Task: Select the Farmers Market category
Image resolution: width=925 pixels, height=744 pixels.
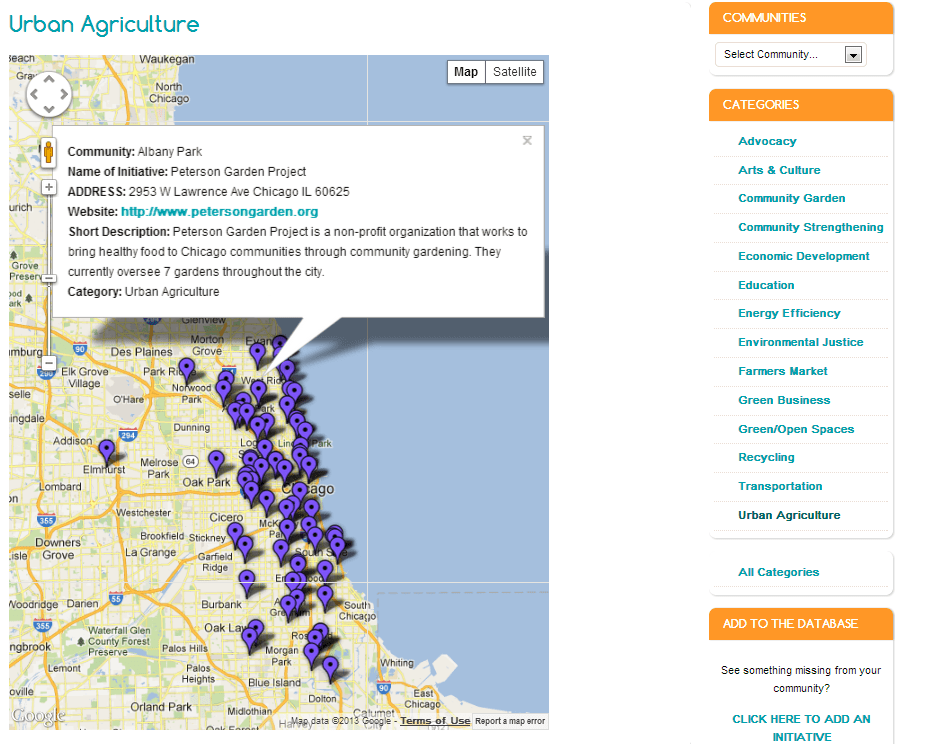Action: (x=783, y=371)
